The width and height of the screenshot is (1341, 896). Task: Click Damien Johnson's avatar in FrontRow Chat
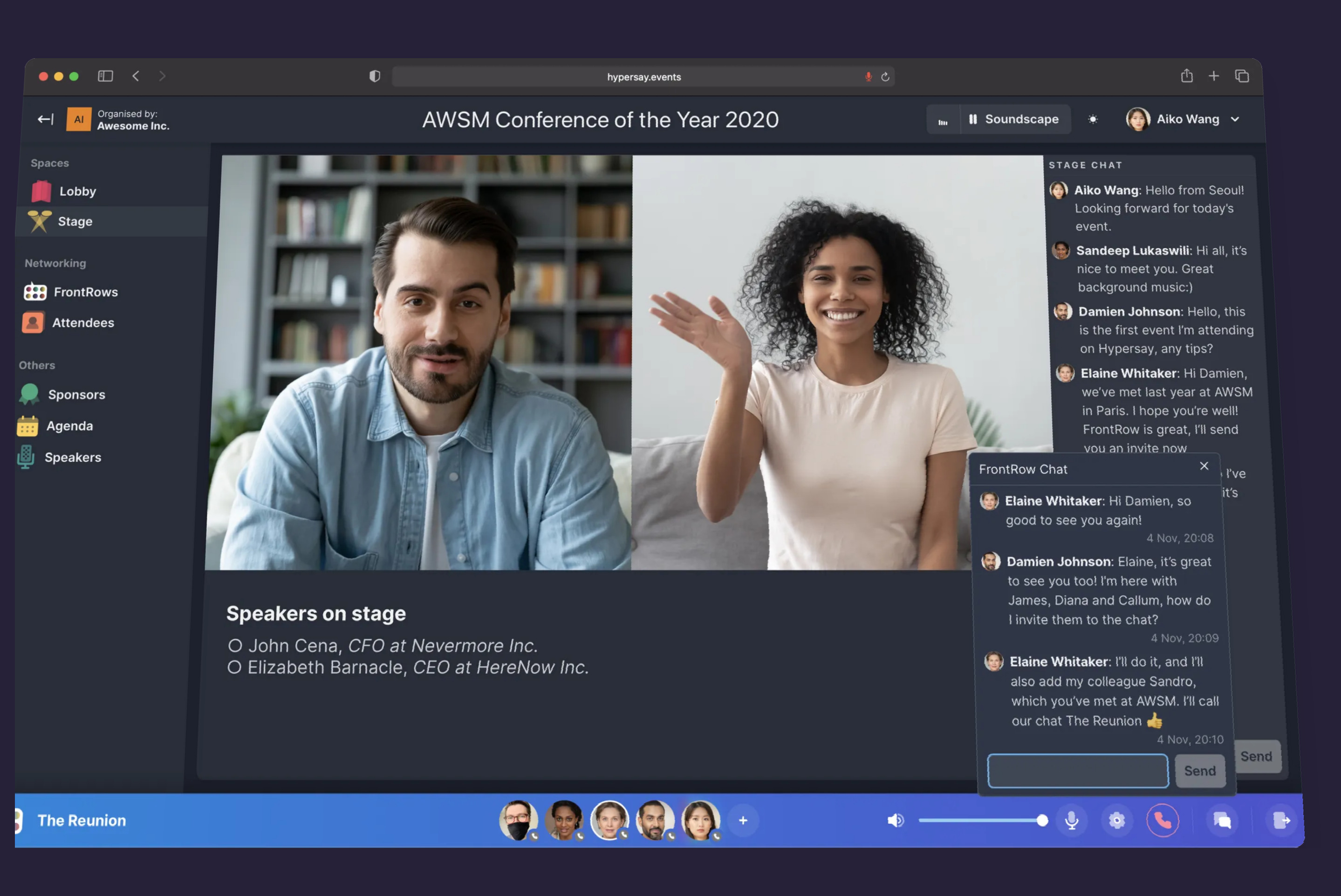991,561
